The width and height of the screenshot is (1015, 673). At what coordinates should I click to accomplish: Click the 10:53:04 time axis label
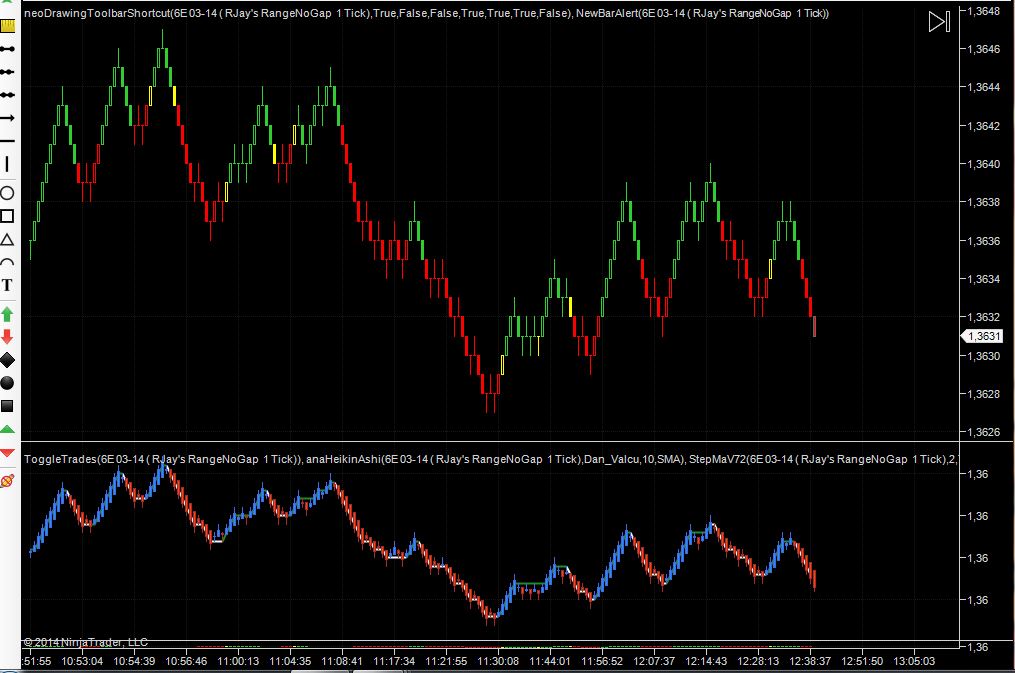point(82,661)
